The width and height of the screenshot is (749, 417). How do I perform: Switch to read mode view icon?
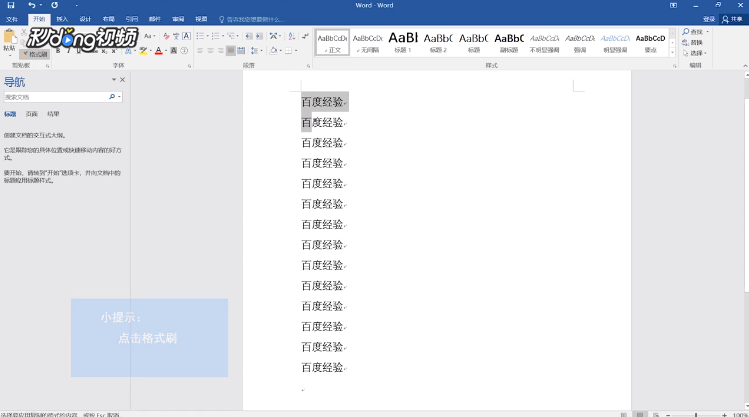623,415
